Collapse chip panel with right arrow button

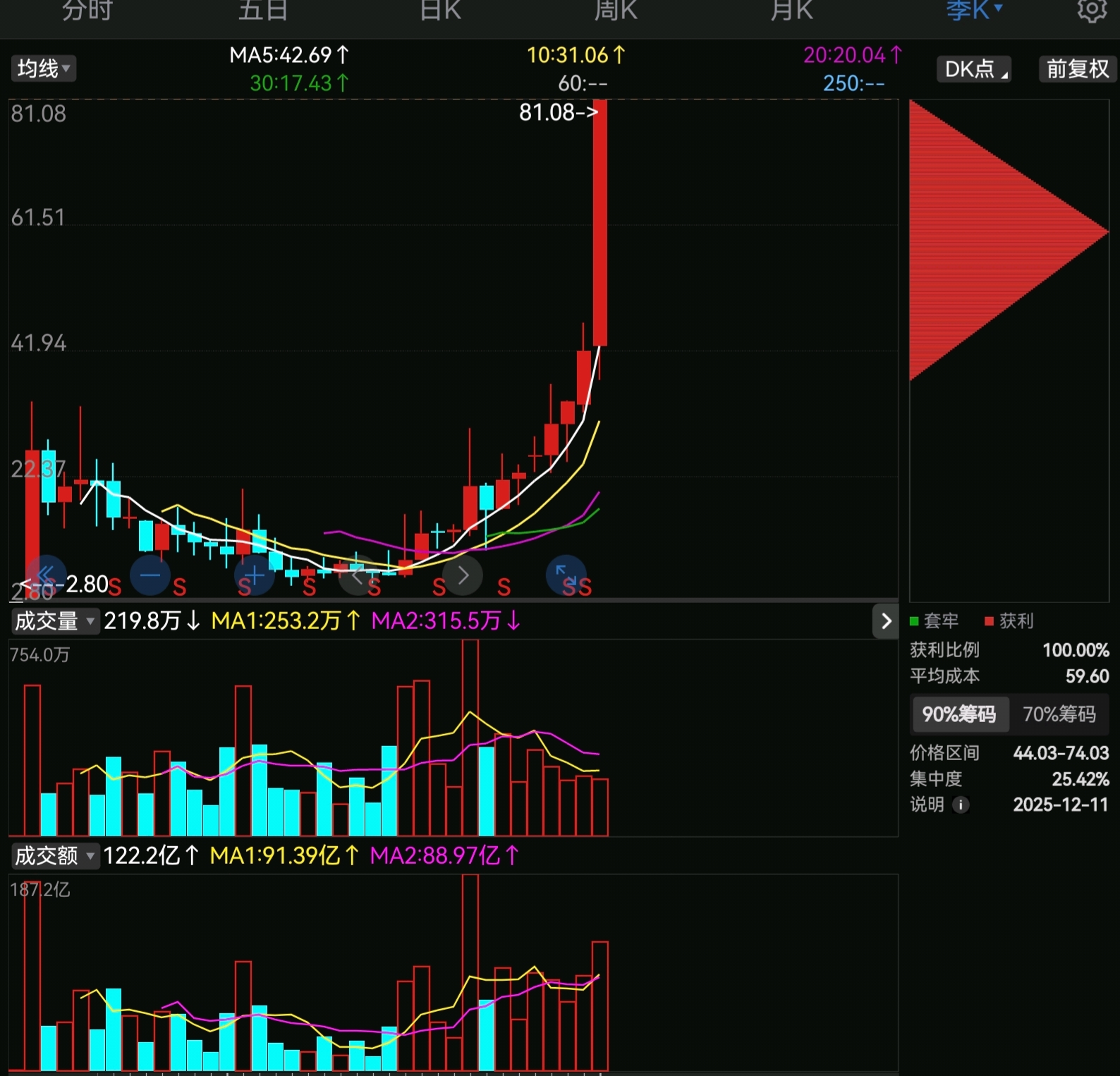tap(886, 621)
